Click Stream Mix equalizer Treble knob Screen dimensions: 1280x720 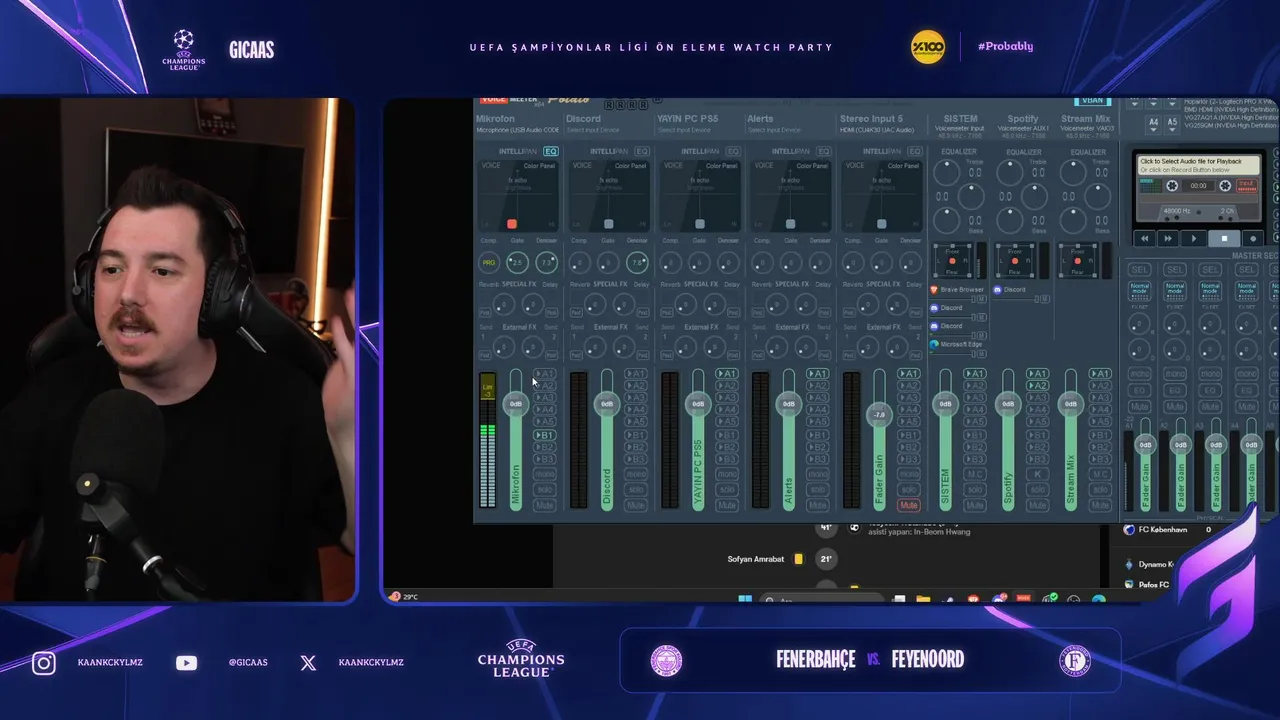coord(1073,172)
